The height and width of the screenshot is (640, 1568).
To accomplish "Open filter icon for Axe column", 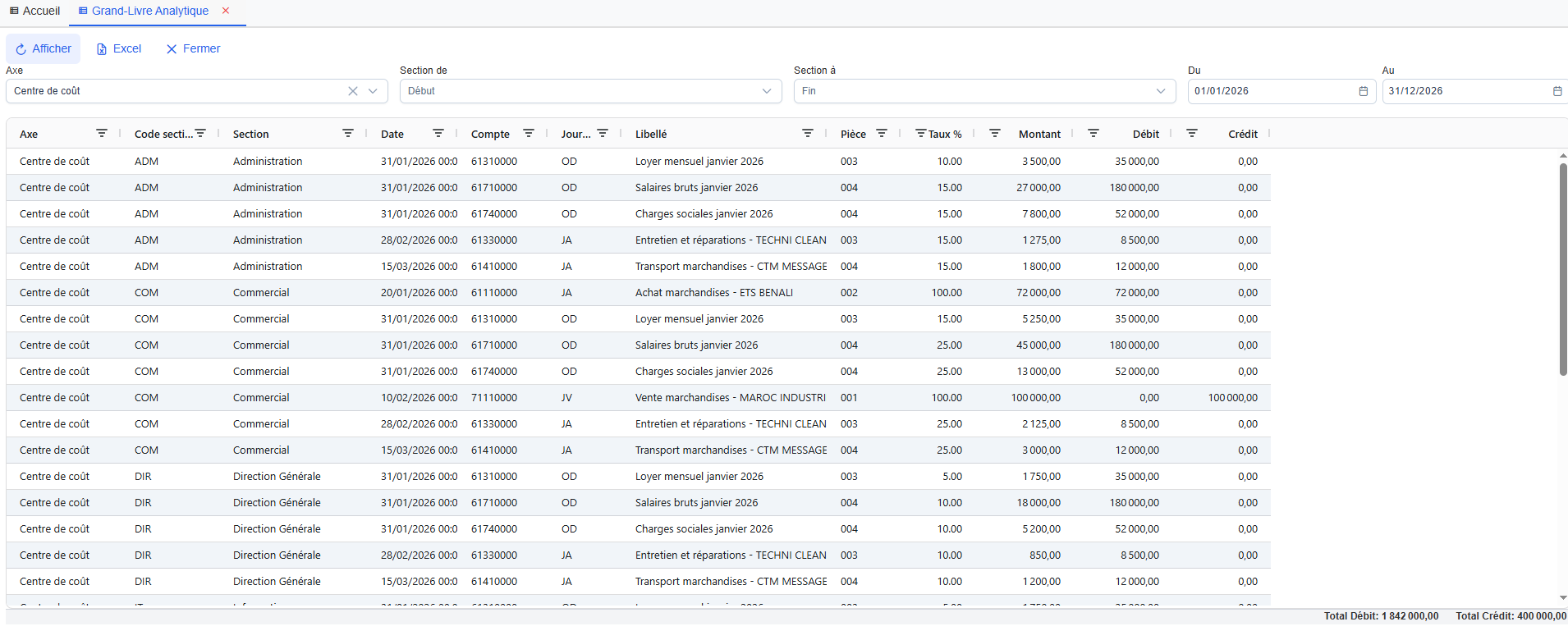I will coord(102,133).
